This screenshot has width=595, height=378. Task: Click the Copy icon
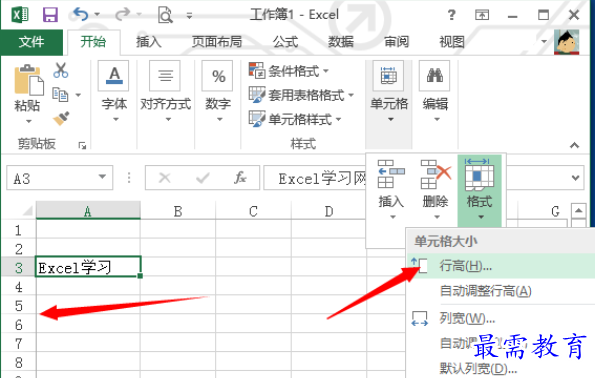(60, 94)
